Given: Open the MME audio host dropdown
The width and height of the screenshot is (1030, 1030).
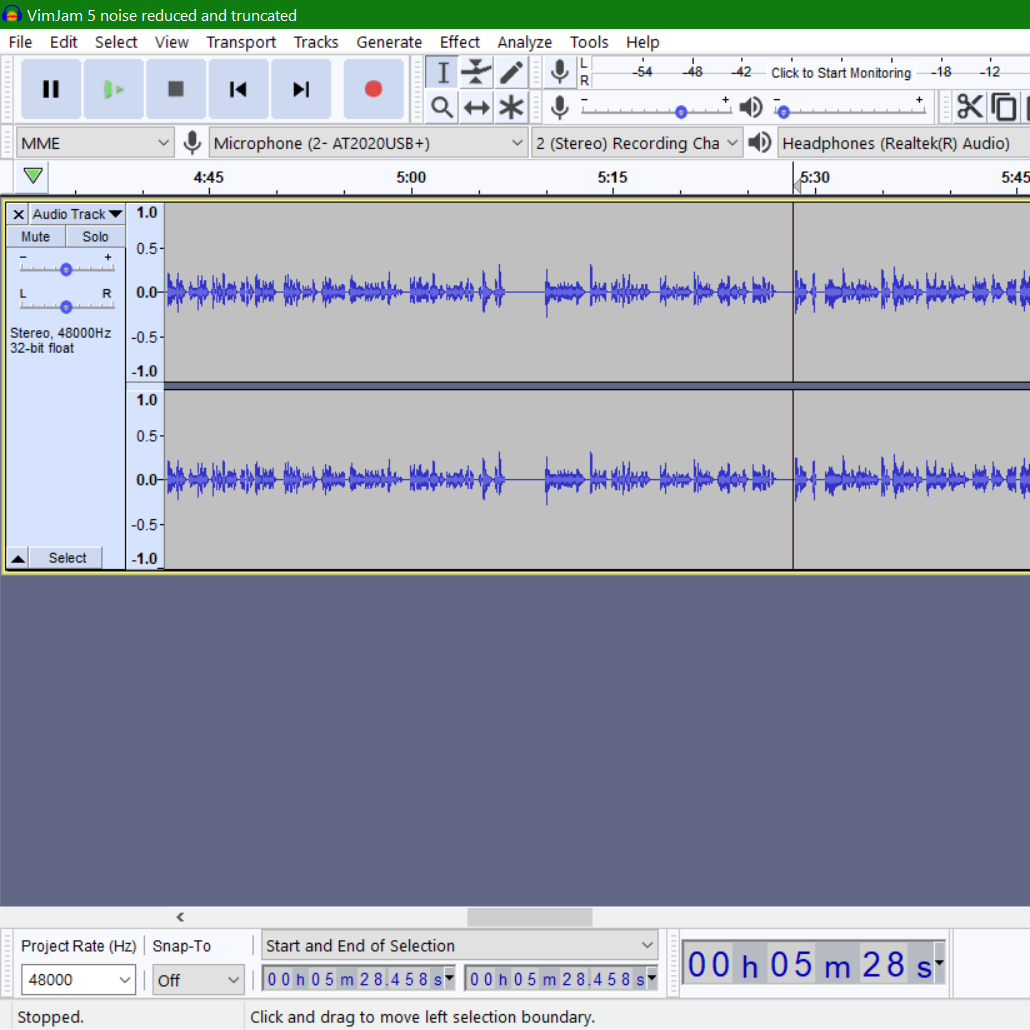Looking at the screenshot, I should click(95, 143).
